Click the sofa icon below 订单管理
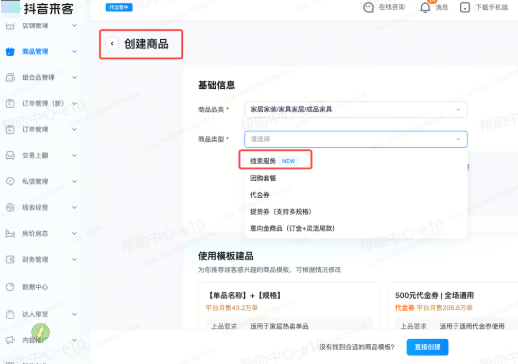The image size is (518, 364). click(10, 155)
